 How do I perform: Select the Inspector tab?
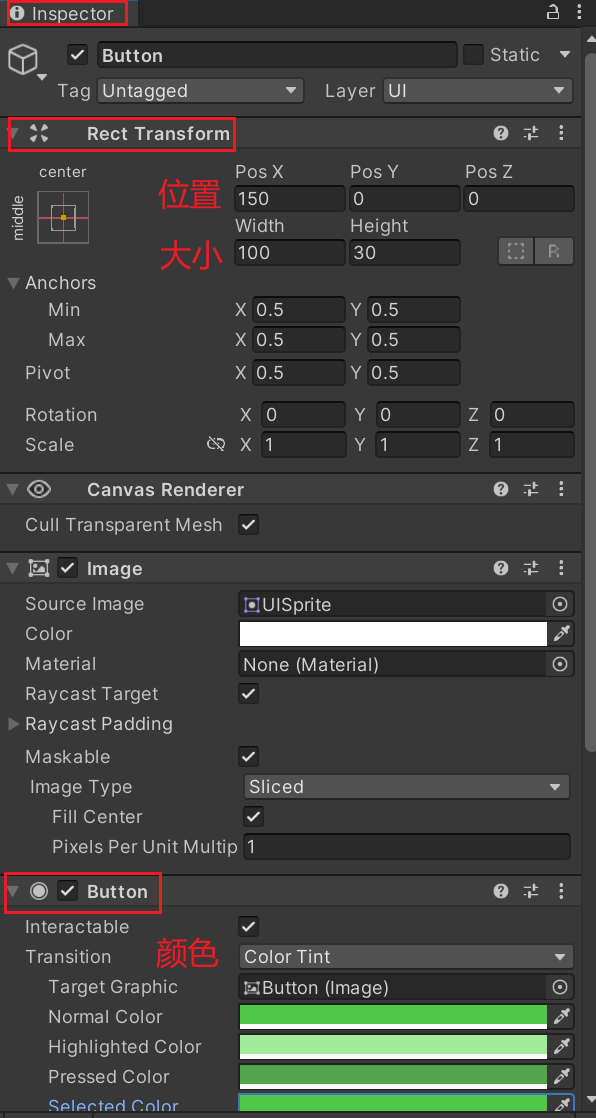point(68,14)
